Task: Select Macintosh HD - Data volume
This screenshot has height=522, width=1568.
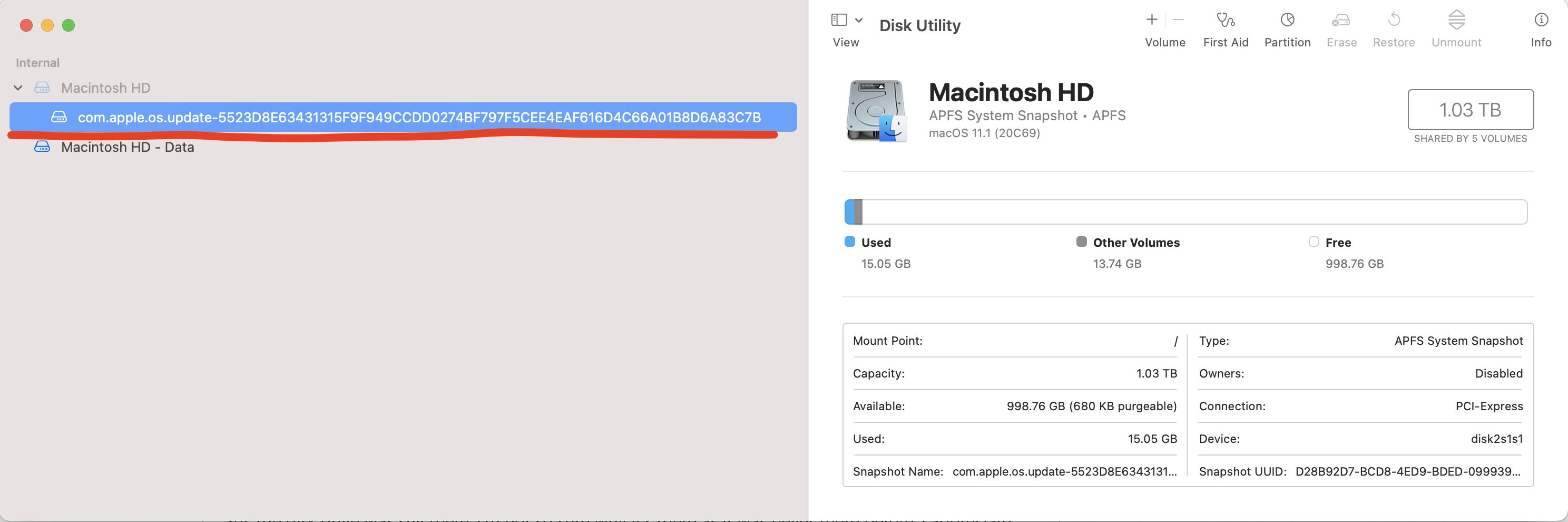Action: click(x=127, y=147)
